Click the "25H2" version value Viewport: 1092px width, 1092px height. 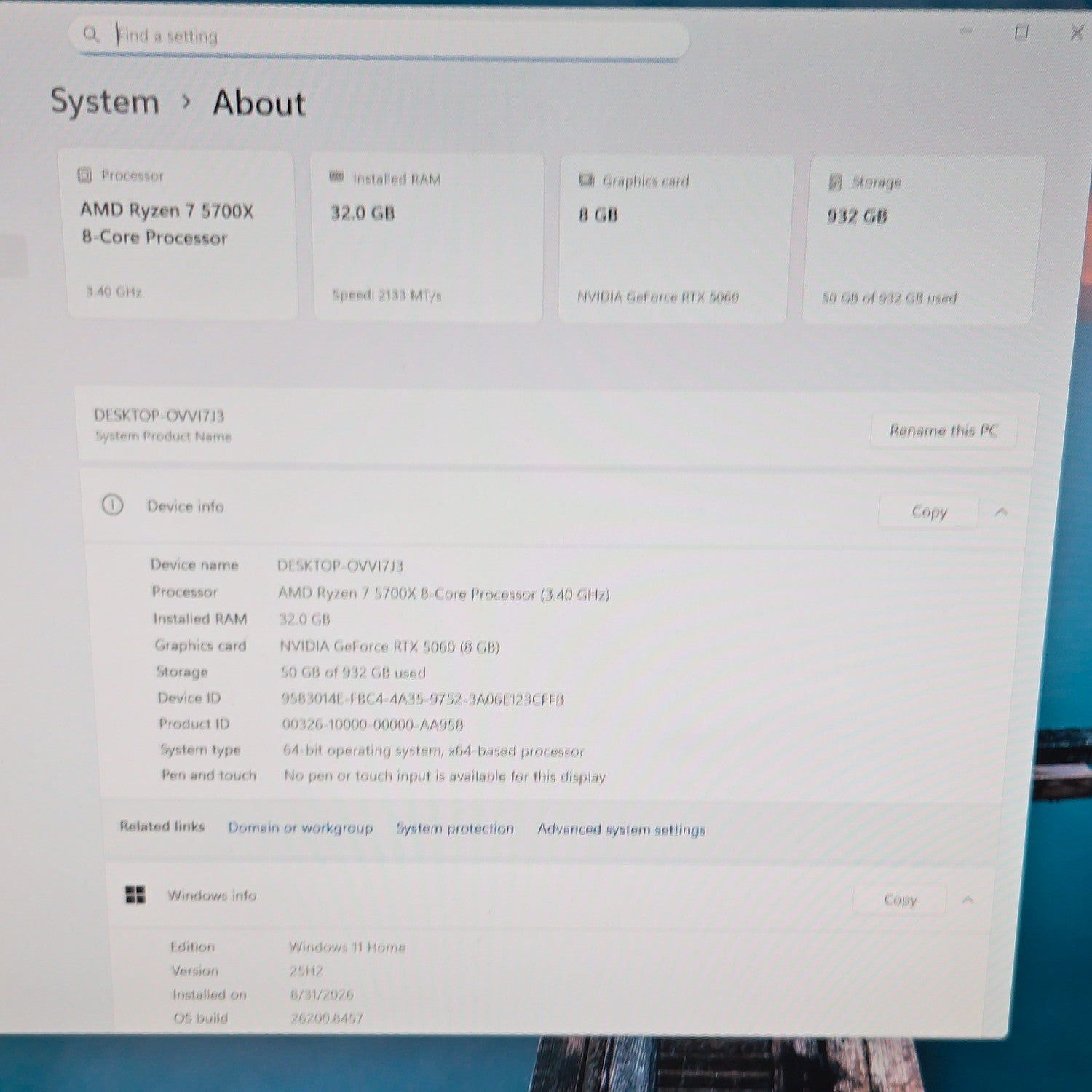point(306,971)
